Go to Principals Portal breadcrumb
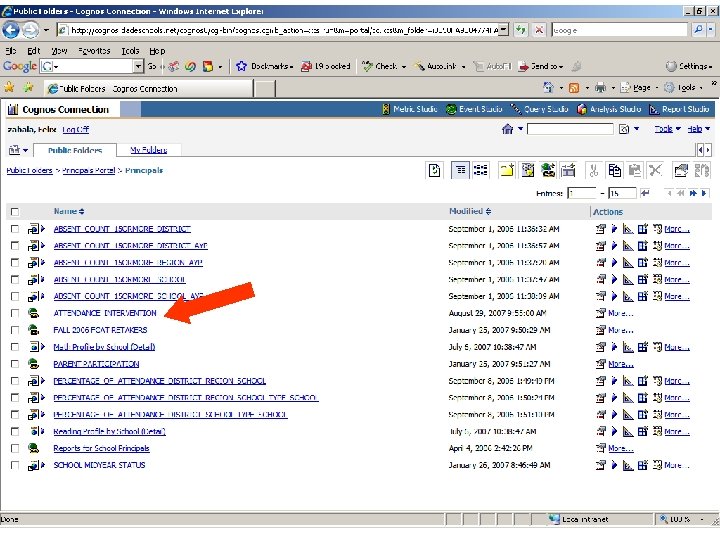 [x=89, y=170]
